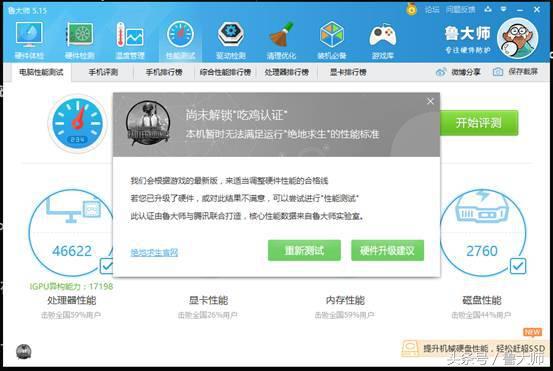The image size is (553, 371).
Task: Open the 论坛 forum link
Action: coord(432,10)
